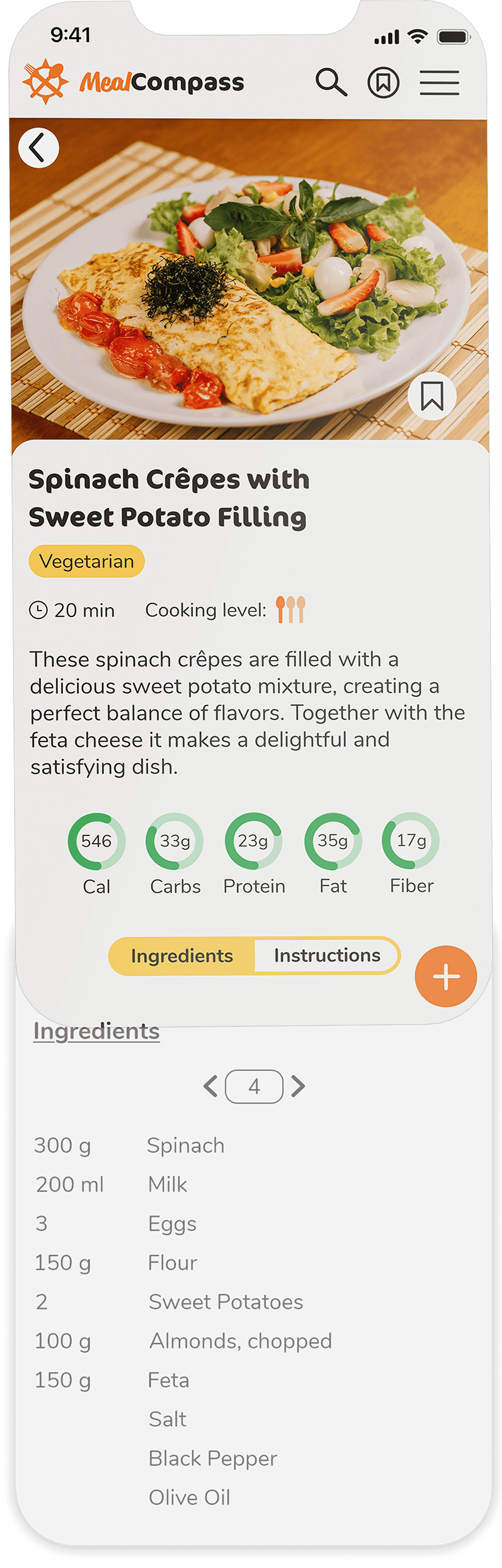Bookmark the recipe via the photo icon

(x=432, y=396)
